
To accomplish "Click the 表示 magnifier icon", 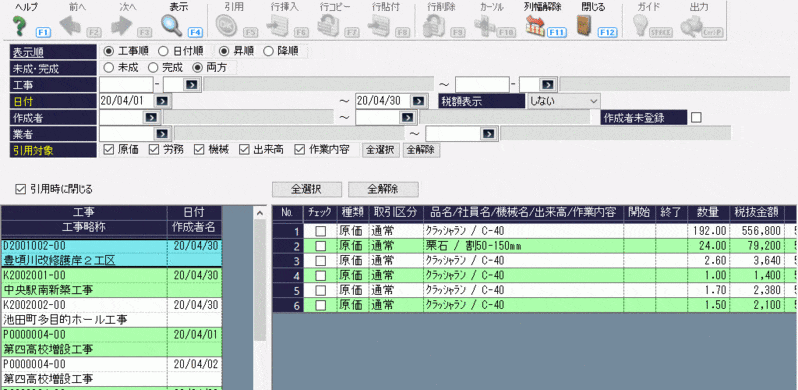I will click(172, 25).
